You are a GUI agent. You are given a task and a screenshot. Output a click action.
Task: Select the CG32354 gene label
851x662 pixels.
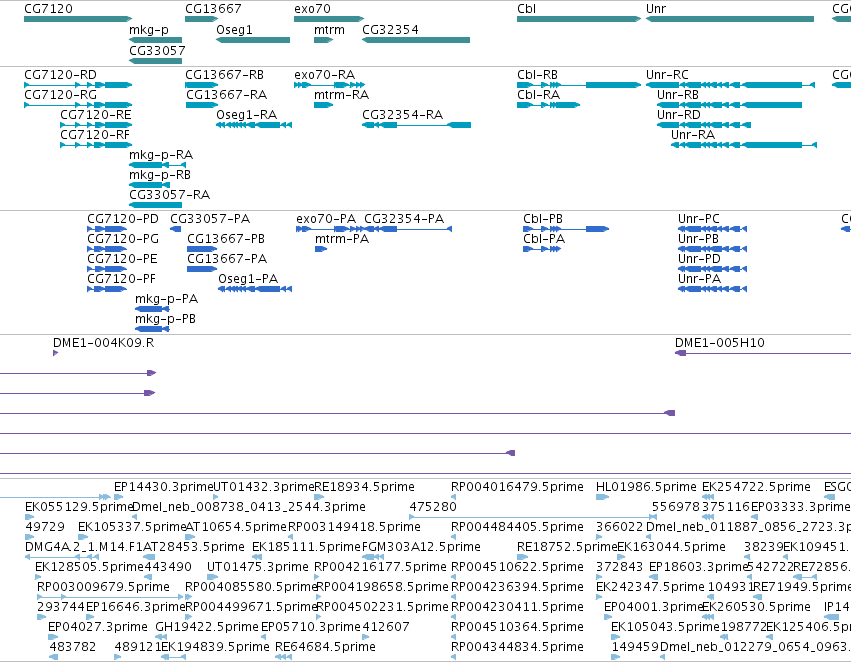pyautogui.click(x=390, y=30)
